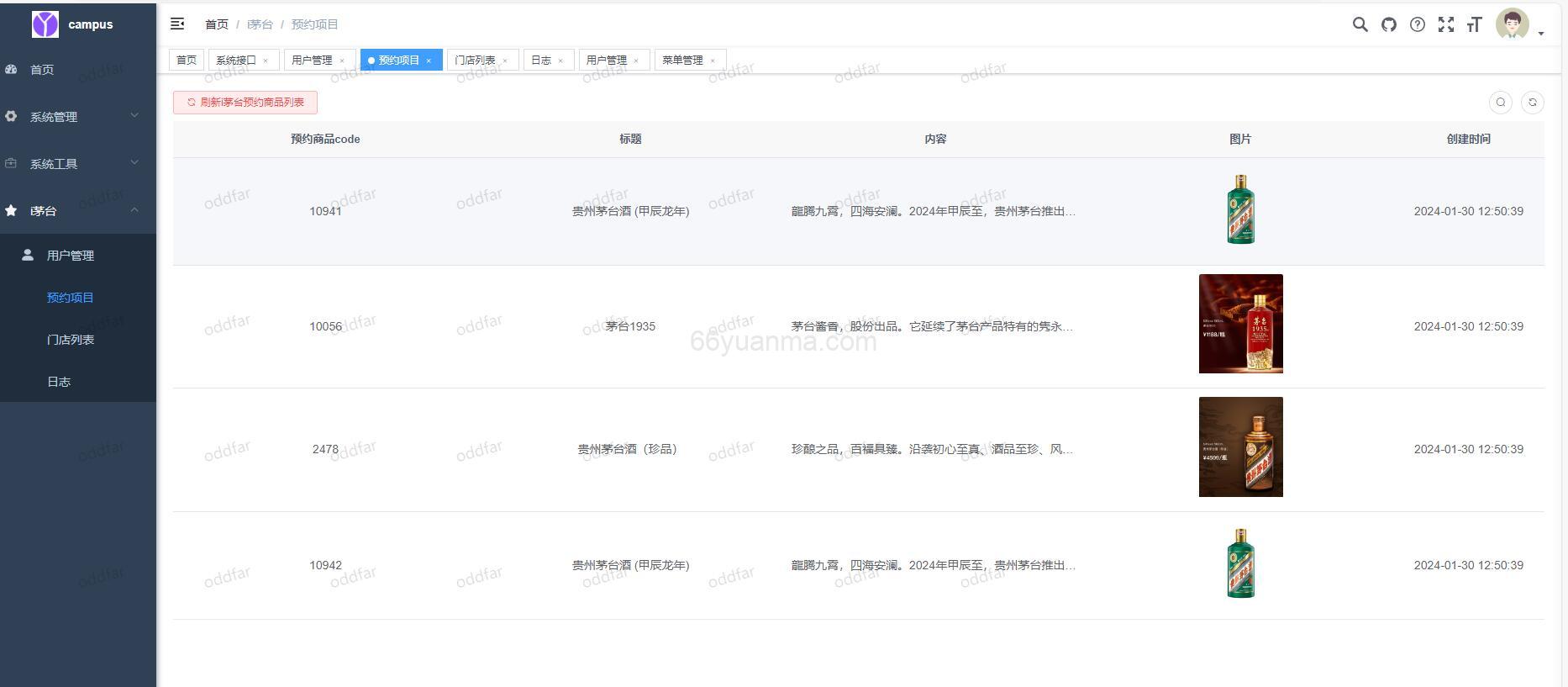Click the table search toggle round icon
This screenshot has width=1568, height=687.
pos(1501,103)
